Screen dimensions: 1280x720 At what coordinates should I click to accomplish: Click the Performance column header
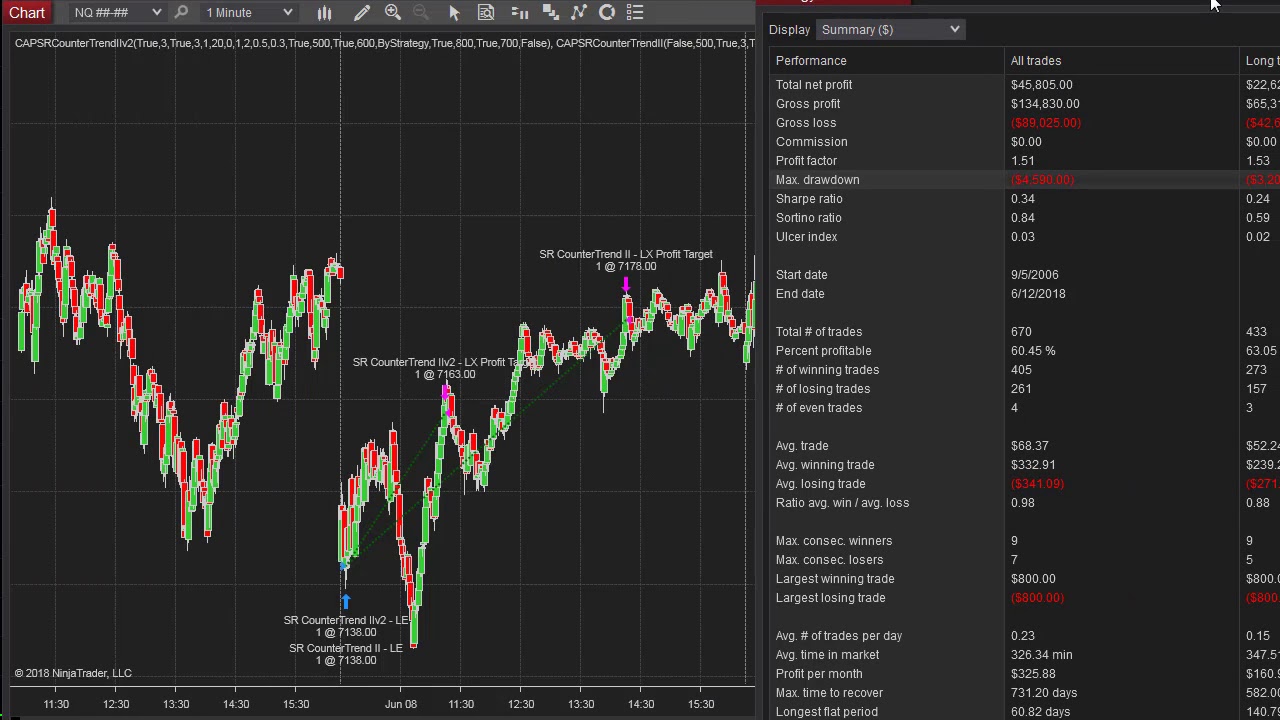point(811,61)
